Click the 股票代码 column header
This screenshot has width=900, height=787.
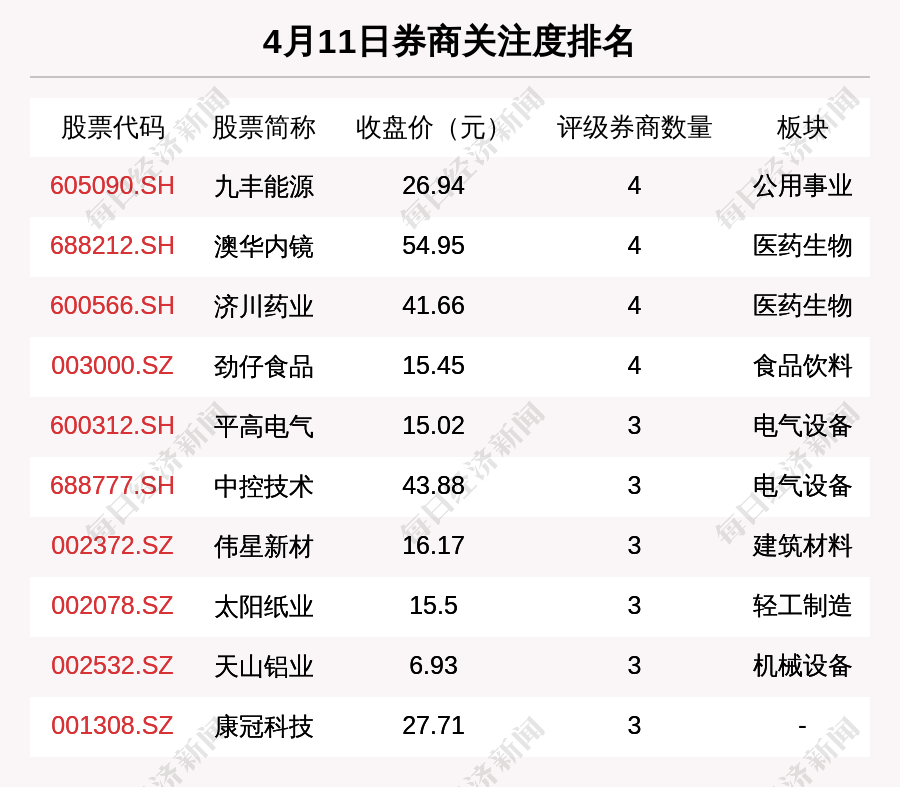[x=113, y=127]
